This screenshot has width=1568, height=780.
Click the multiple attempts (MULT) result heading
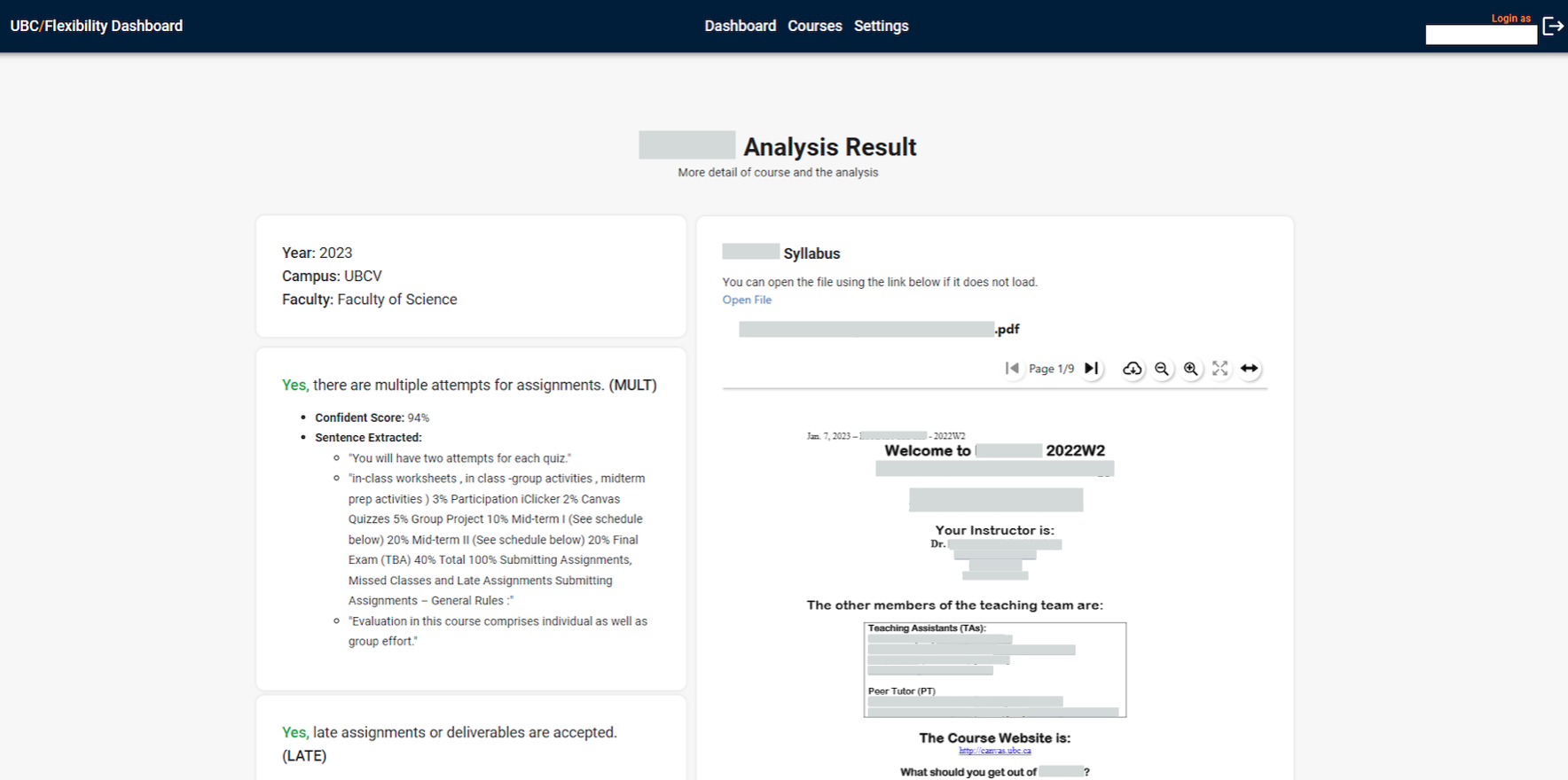coord(469,385)
